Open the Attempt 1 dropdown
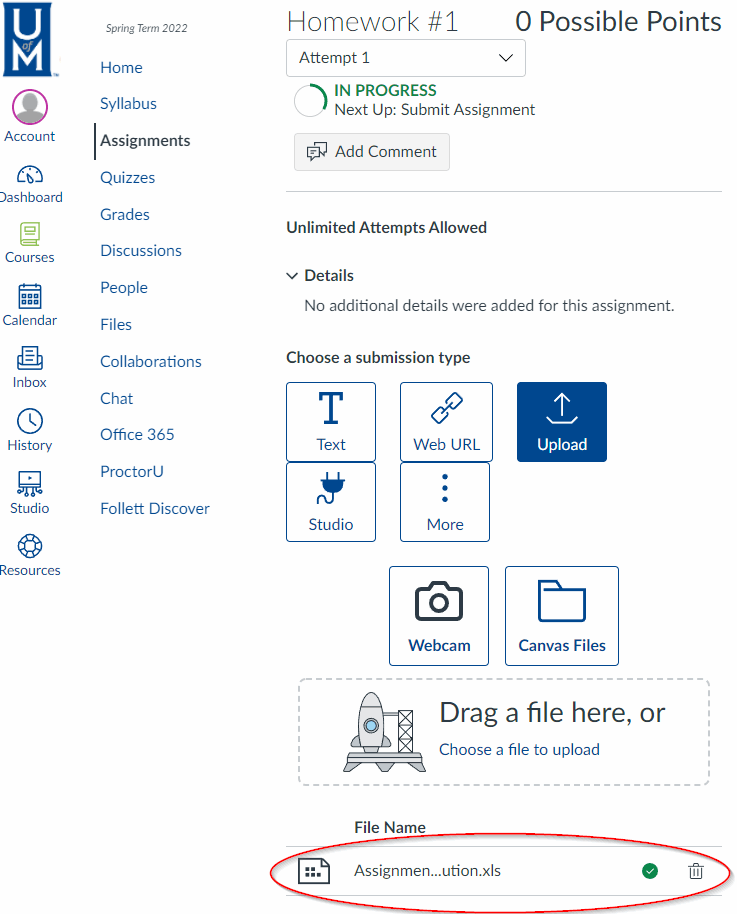737x914 pixels. [406, 58]
